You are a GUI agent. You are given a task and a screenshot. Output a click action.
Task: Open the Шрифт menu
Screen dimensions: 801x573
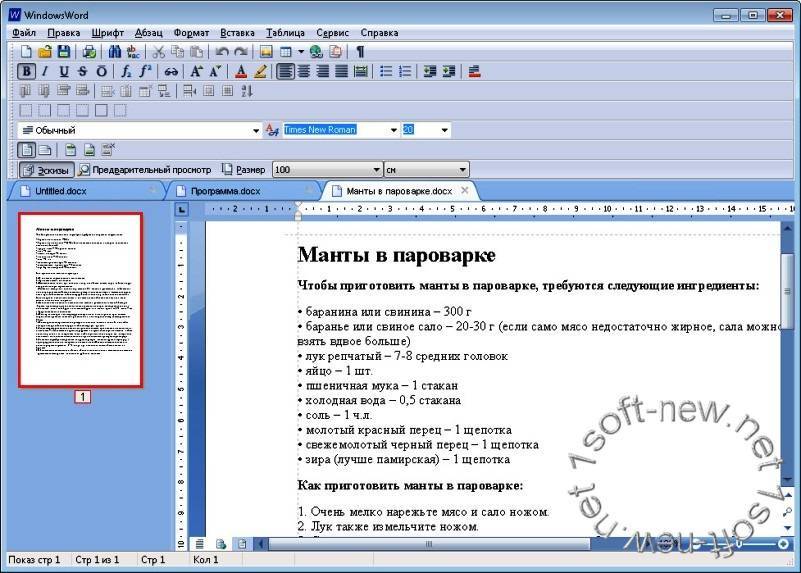(108, 33)
